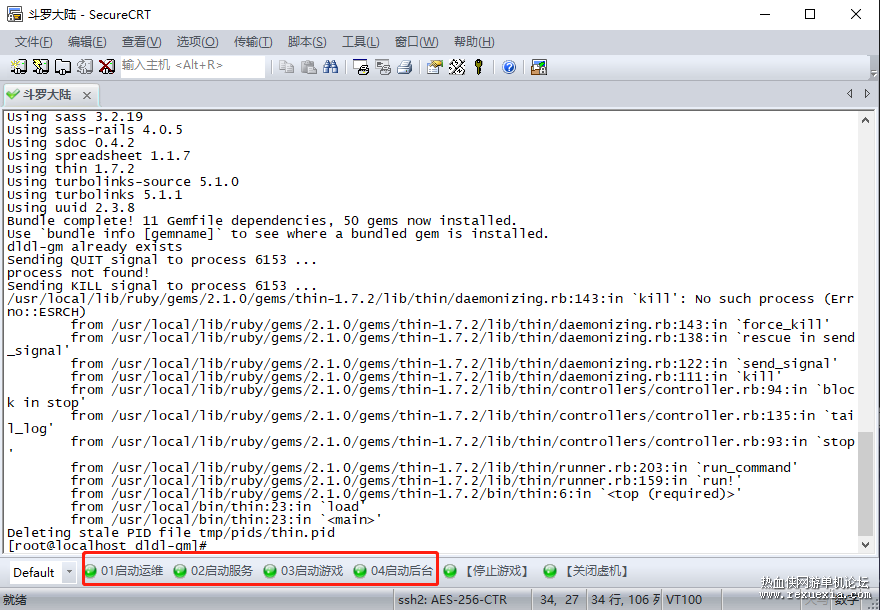Click the terminal scrollbar down arrow

pos(865,544)
